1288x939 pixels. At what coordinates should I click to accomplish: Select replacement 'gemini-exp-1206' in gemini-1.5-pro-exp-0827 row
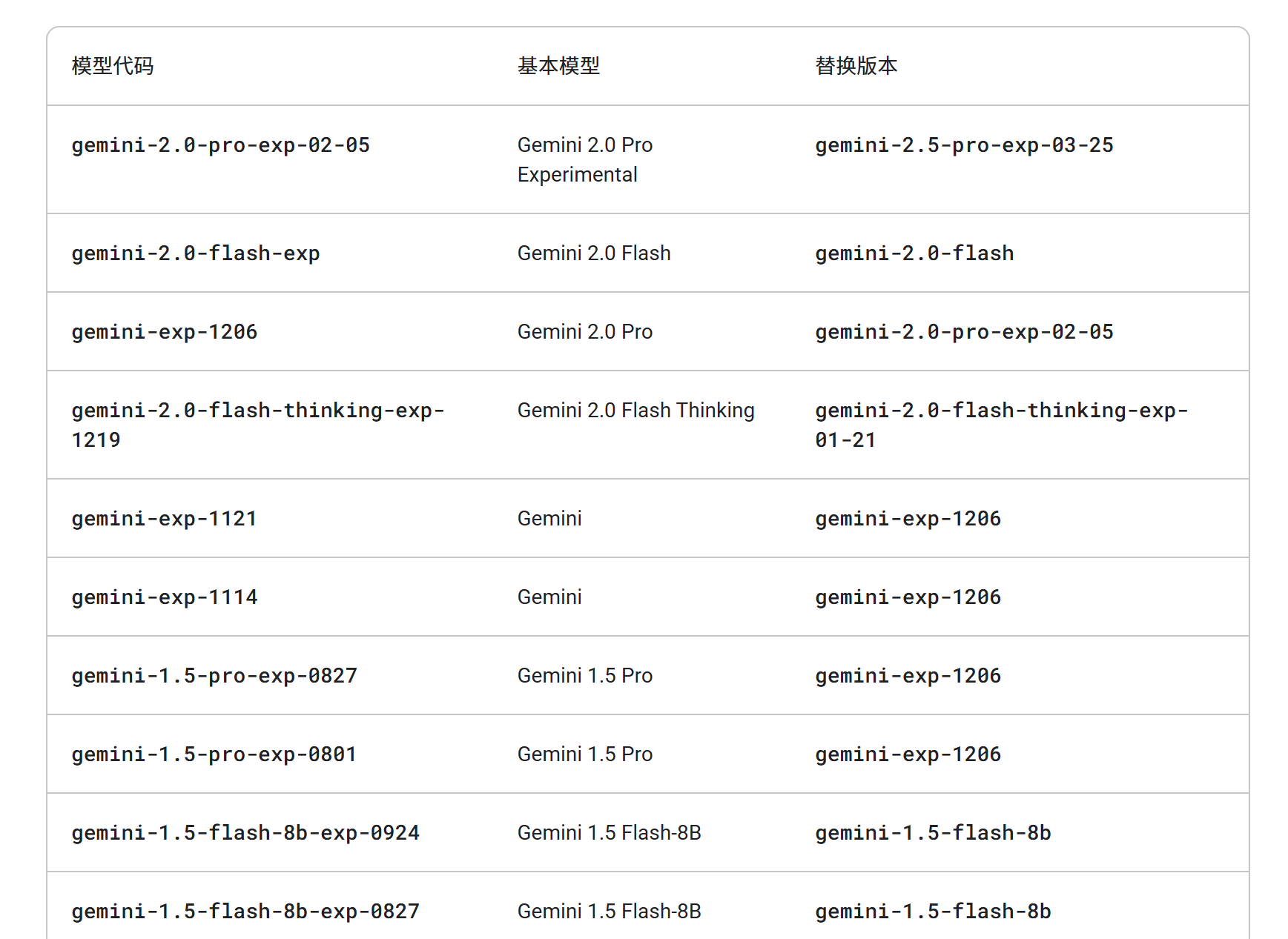(x=908, y=676)
